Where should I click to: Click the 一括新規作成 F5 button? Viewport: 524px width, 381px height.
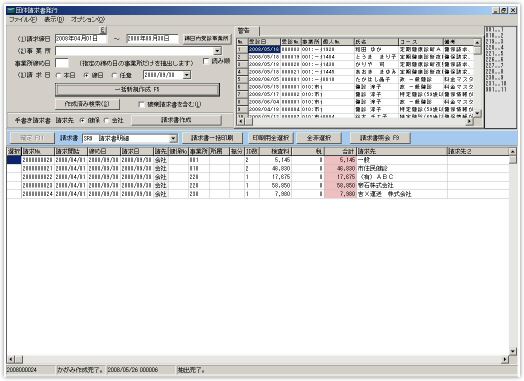[x=137, y=90]
